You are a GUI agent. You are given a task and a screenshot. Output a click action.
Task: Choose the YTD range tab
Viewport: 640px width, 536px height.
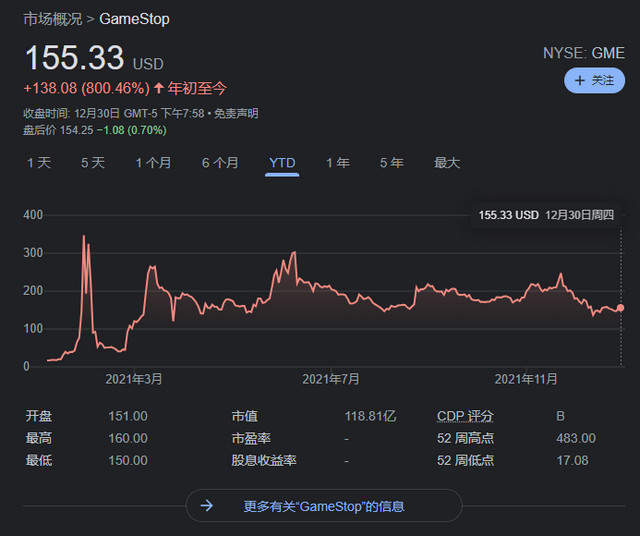(282, 163)
